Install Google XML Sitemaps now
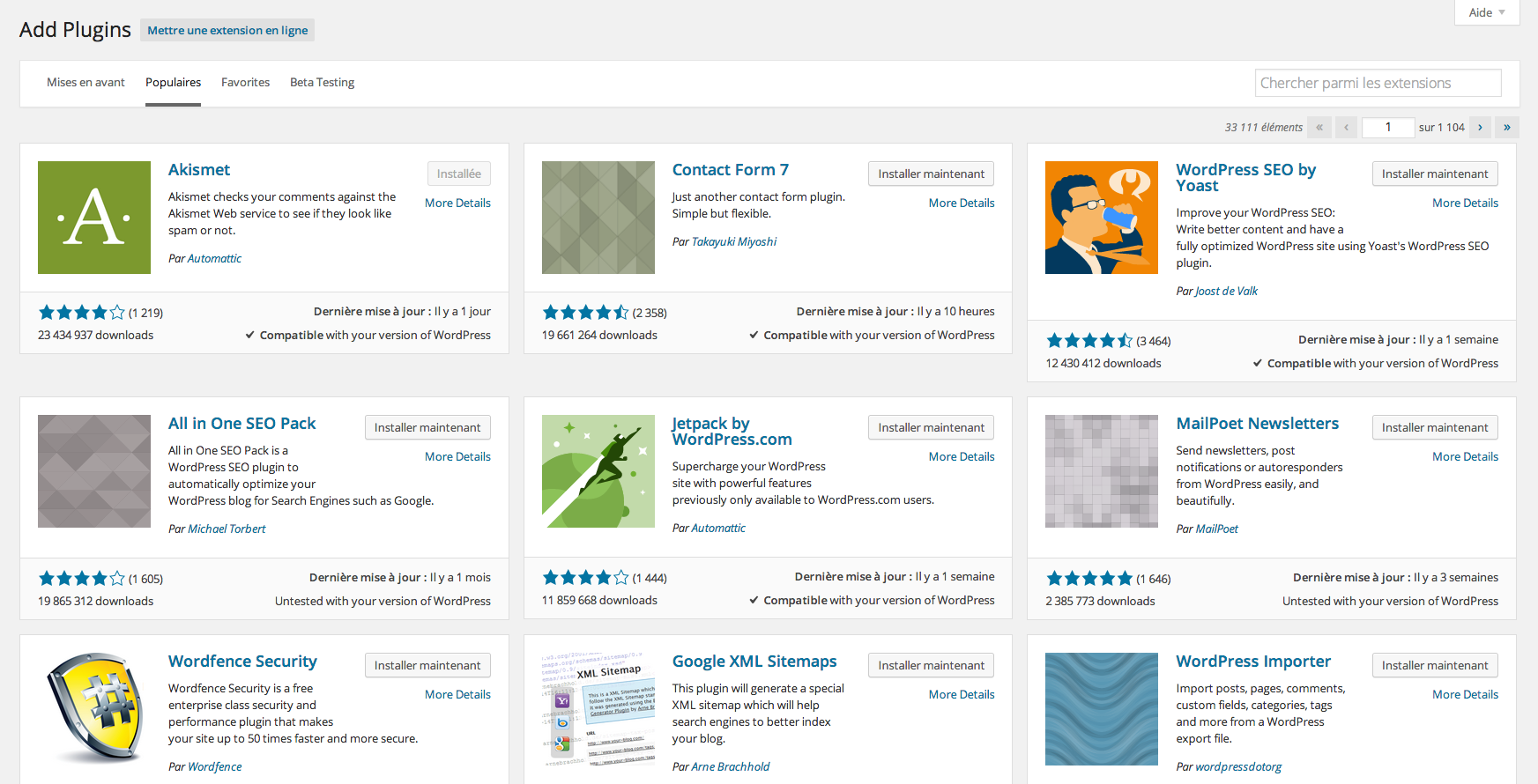The height and width of the screenshot is (784, 1538). [931, 665]
